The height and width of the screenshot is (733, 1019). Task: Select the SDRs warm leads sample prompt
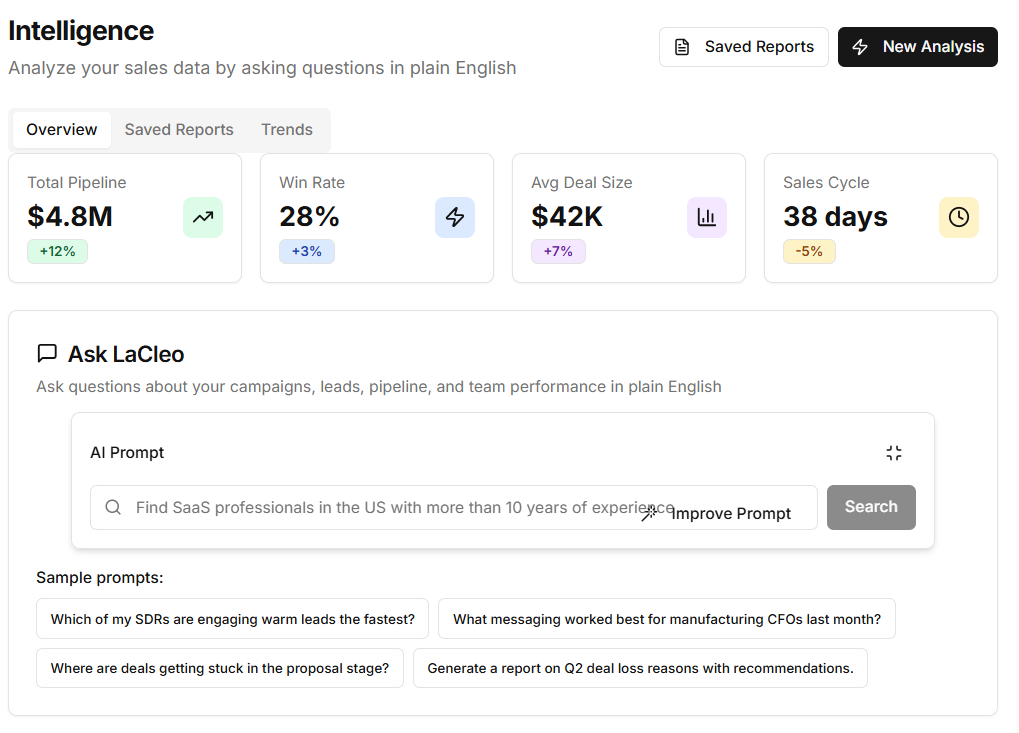[232, 618]
